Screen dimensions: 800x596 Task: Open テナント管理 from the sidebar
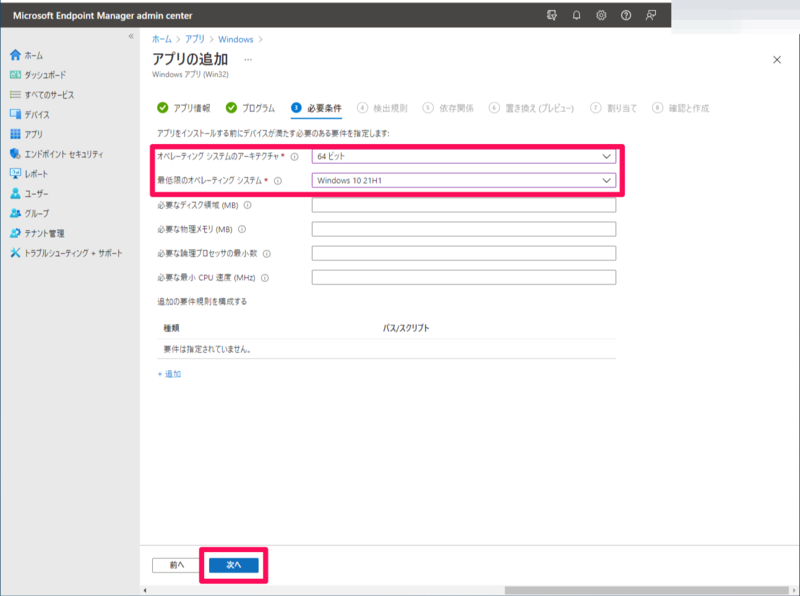coord(45,231)
